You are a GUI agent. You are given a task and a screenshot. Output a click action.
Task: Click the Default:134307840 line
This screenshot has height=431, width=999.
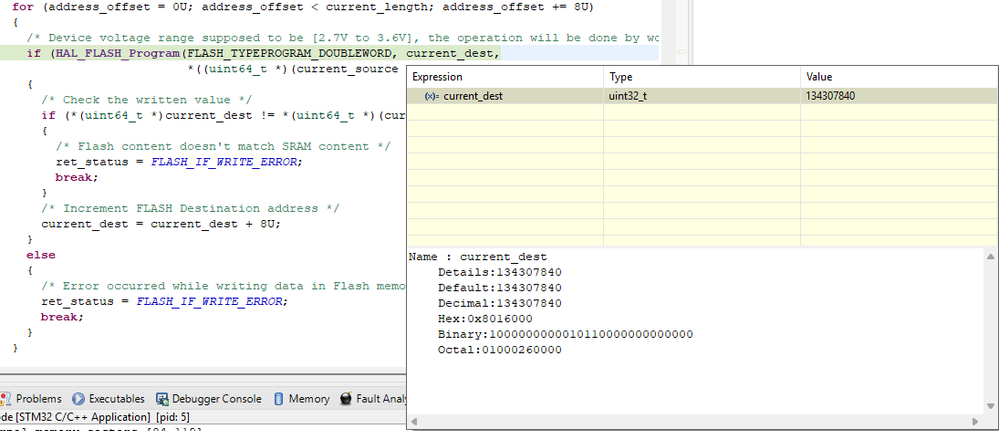point(500,288)
